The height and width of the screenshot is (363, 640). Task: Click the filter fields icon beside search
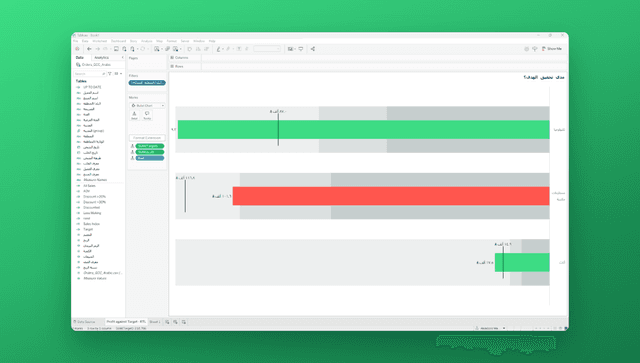click(110, 73)
